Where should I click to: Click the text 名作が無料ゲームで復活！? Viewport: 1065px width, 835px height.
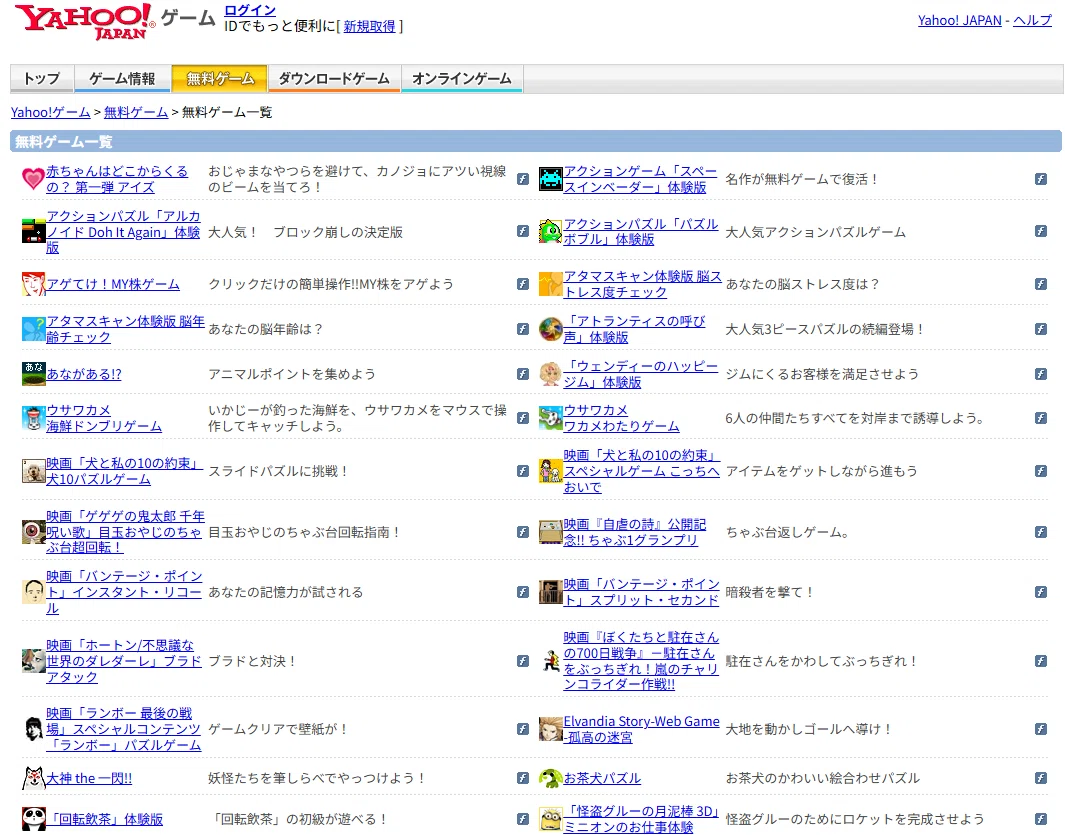pyautogui.click(x=801, y=179)
